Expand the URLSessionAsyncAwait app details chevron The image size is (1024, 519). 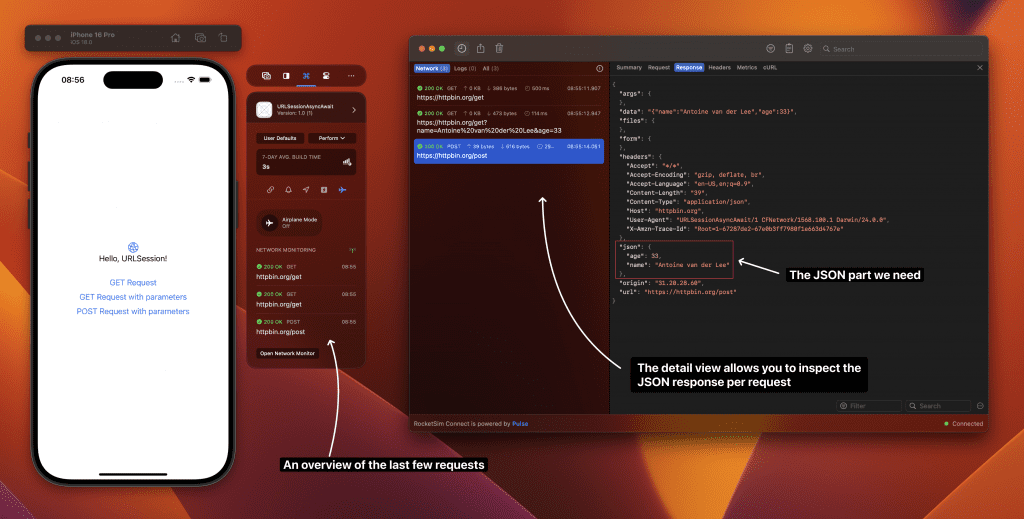click(x=354, y=110)
